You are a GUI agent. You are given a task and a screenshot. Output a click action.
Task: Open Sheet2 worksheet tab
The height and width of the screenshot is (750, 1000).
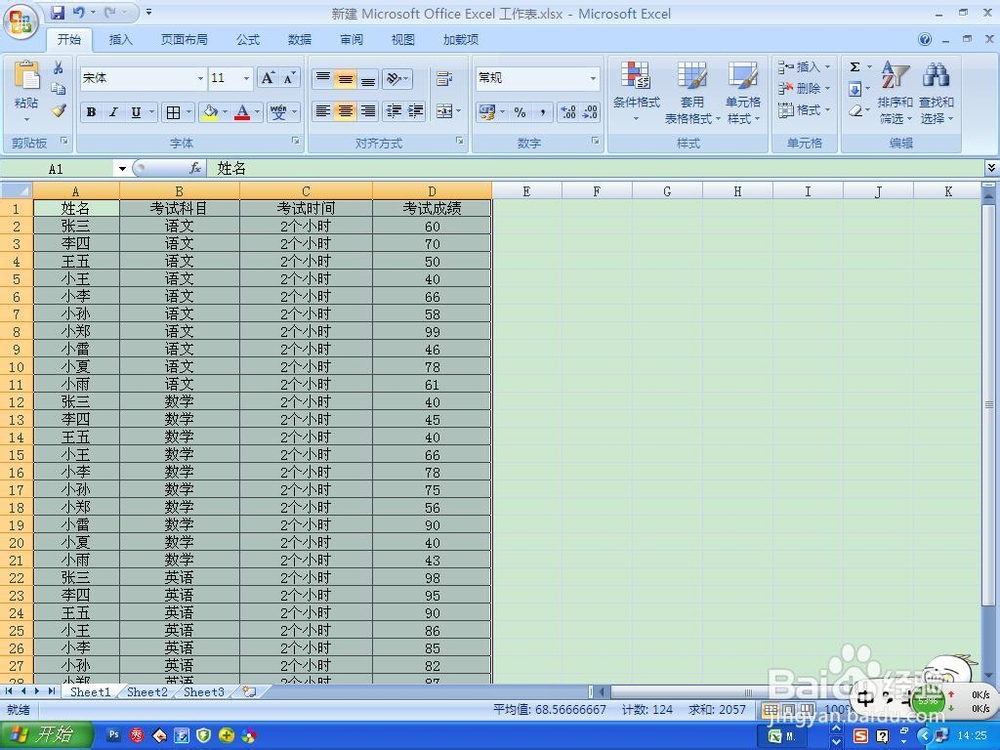pos(147,692)
